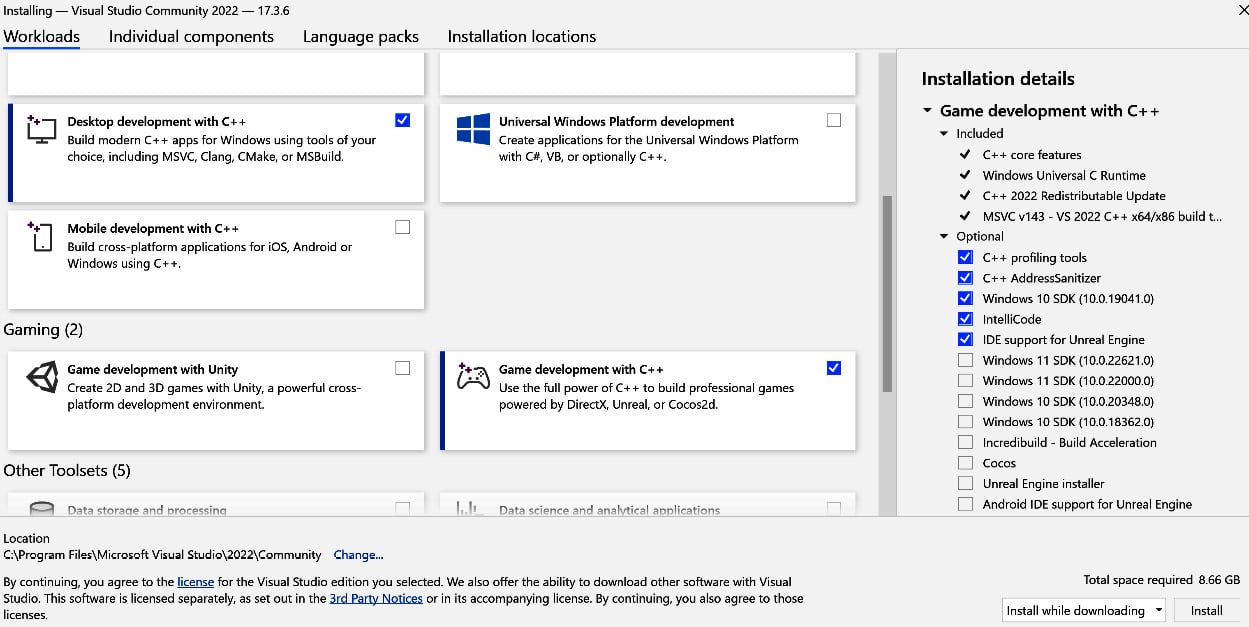Collapse the Game development with C++ details

tap(928, 111)
